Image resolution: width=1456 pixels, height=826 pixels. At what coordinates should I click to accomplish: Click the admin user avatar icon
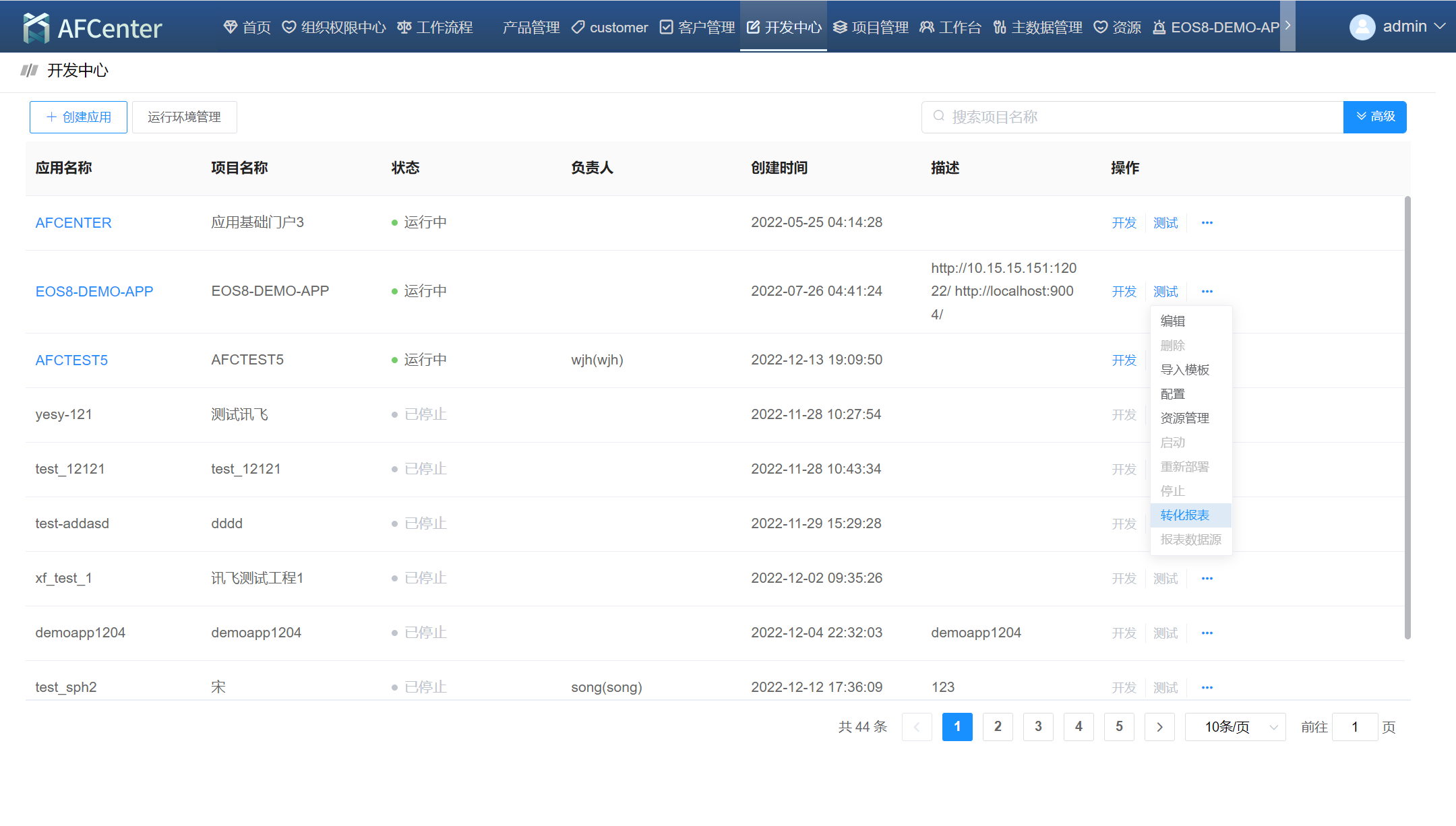click(x=1362, y=27)
